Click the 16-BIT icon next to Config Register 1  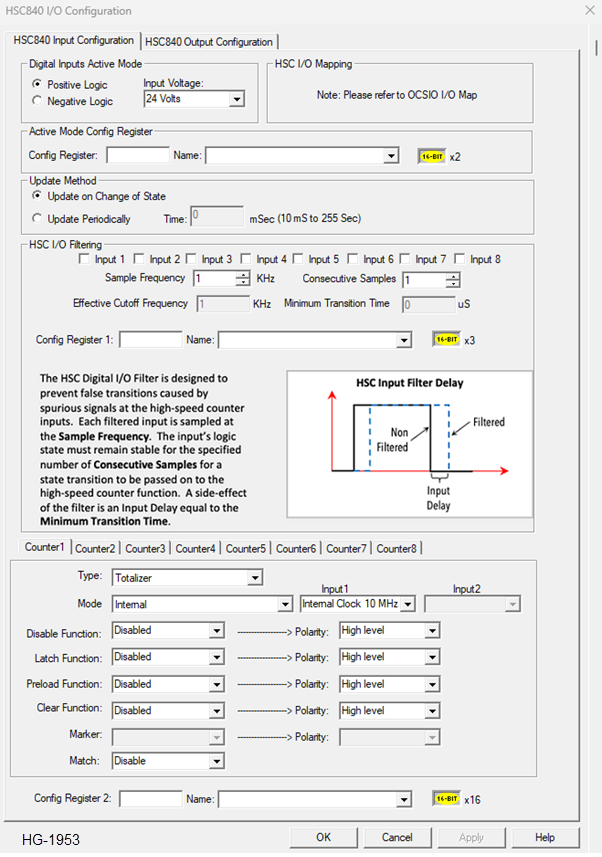[x=447, y=339]
